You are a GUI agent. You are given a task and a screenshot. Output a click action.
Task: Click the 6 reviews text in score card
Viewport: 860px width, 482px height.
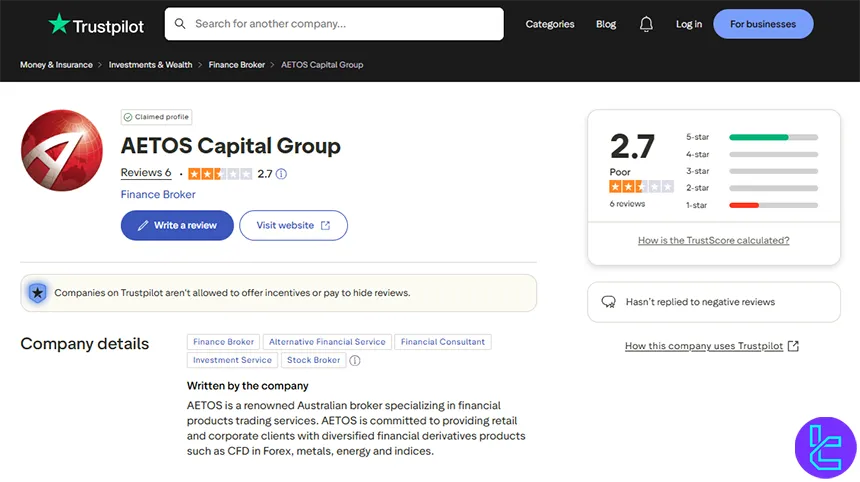[x=627, y=203]
